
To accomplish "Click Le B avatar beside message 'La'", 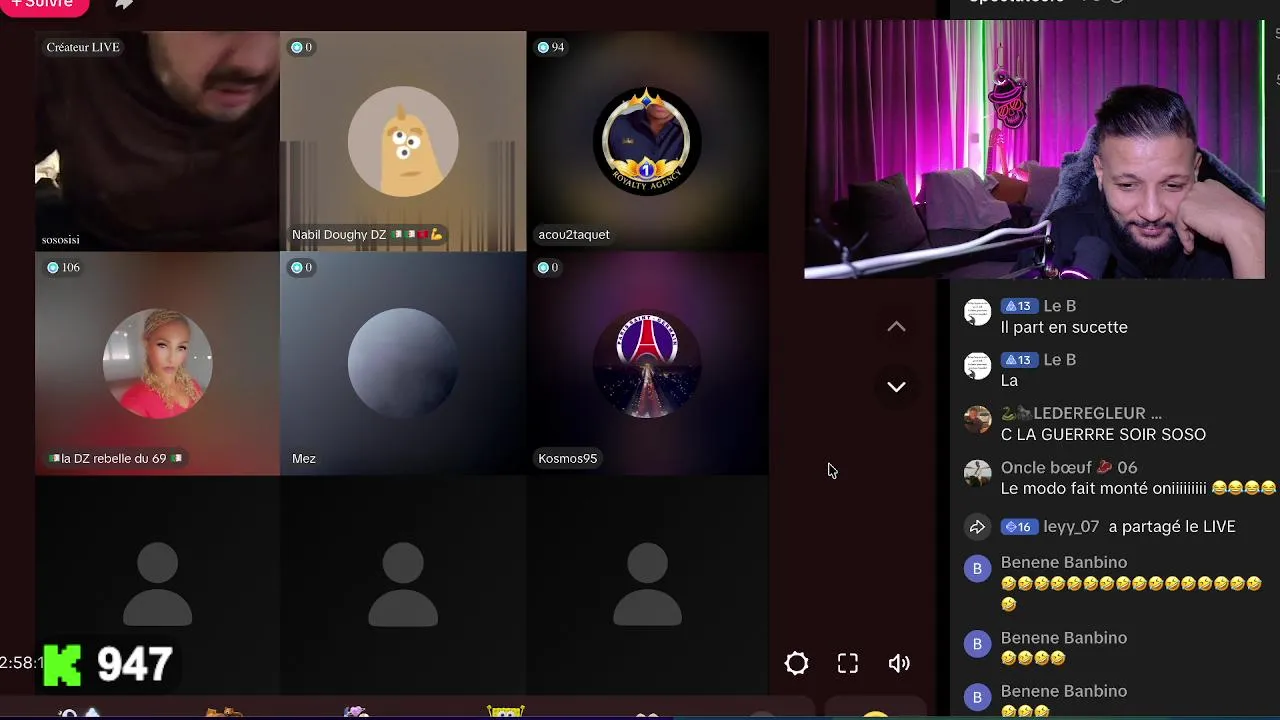I will pyautogui.click(x=977, y=366).
